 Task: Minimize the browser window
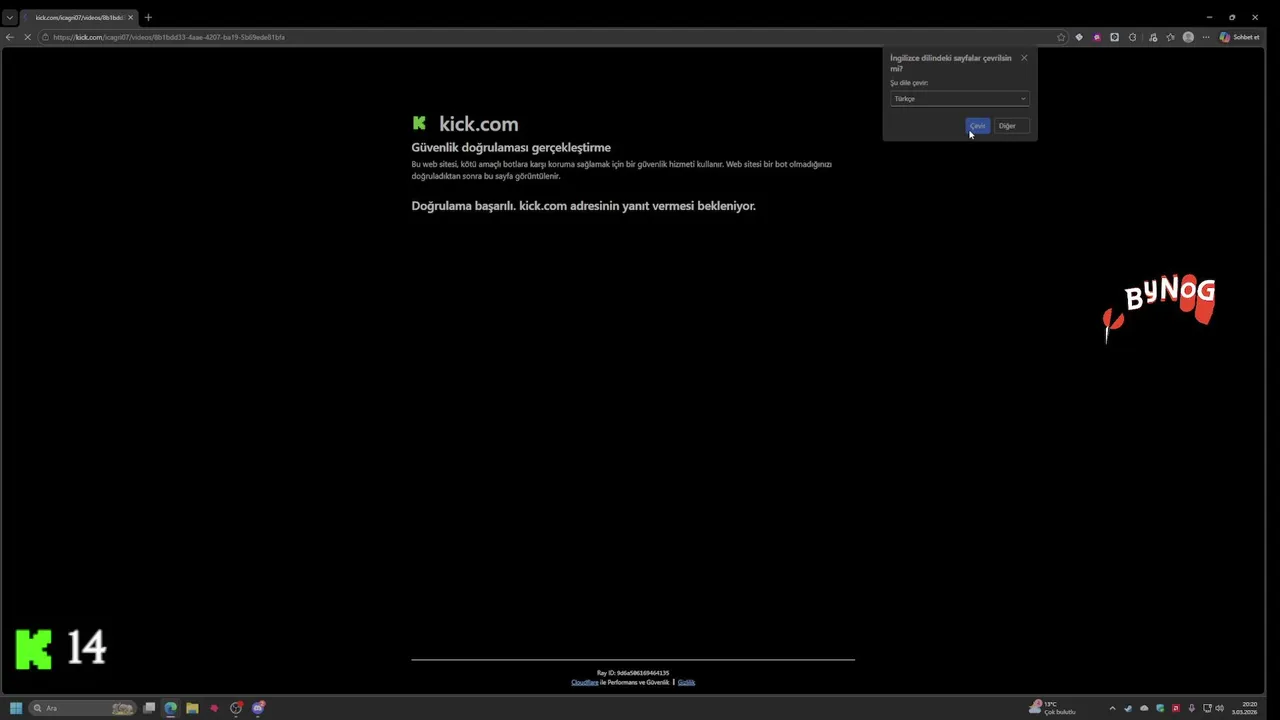[x=1209, y=17]
